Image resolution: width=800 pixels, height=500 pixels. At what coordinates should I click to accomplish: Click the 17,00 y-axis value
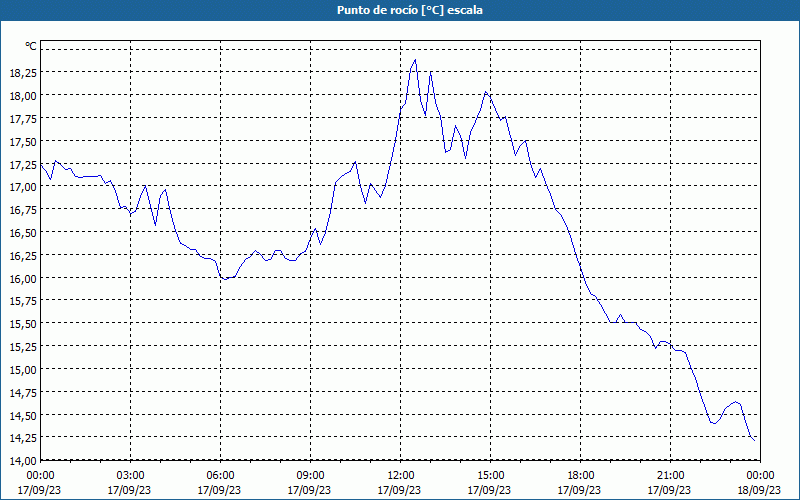point(23,187)
